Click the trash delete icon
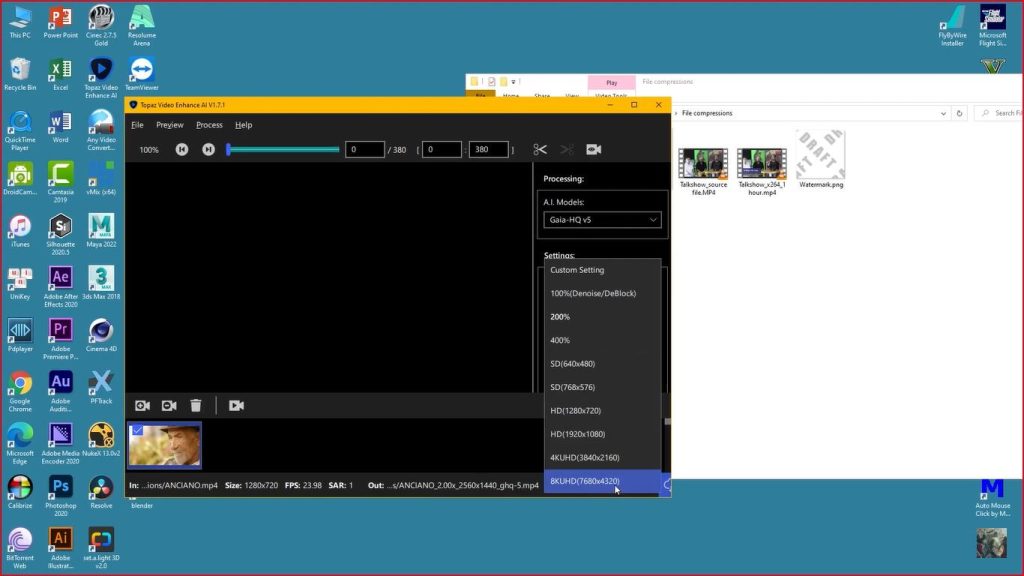This screenshot has width=1024, height=576. tap(196, 405)
